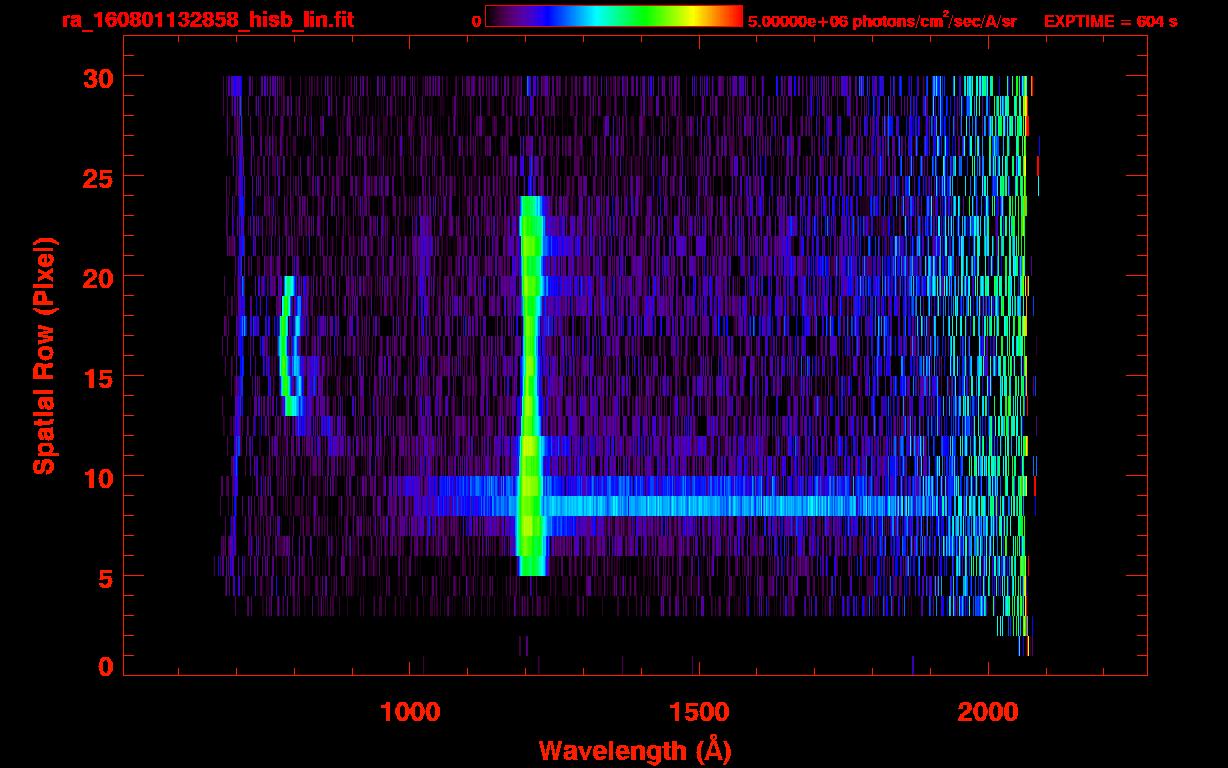
Task: Click the curved green feature near 800 Å
Action: click(289, 345)
